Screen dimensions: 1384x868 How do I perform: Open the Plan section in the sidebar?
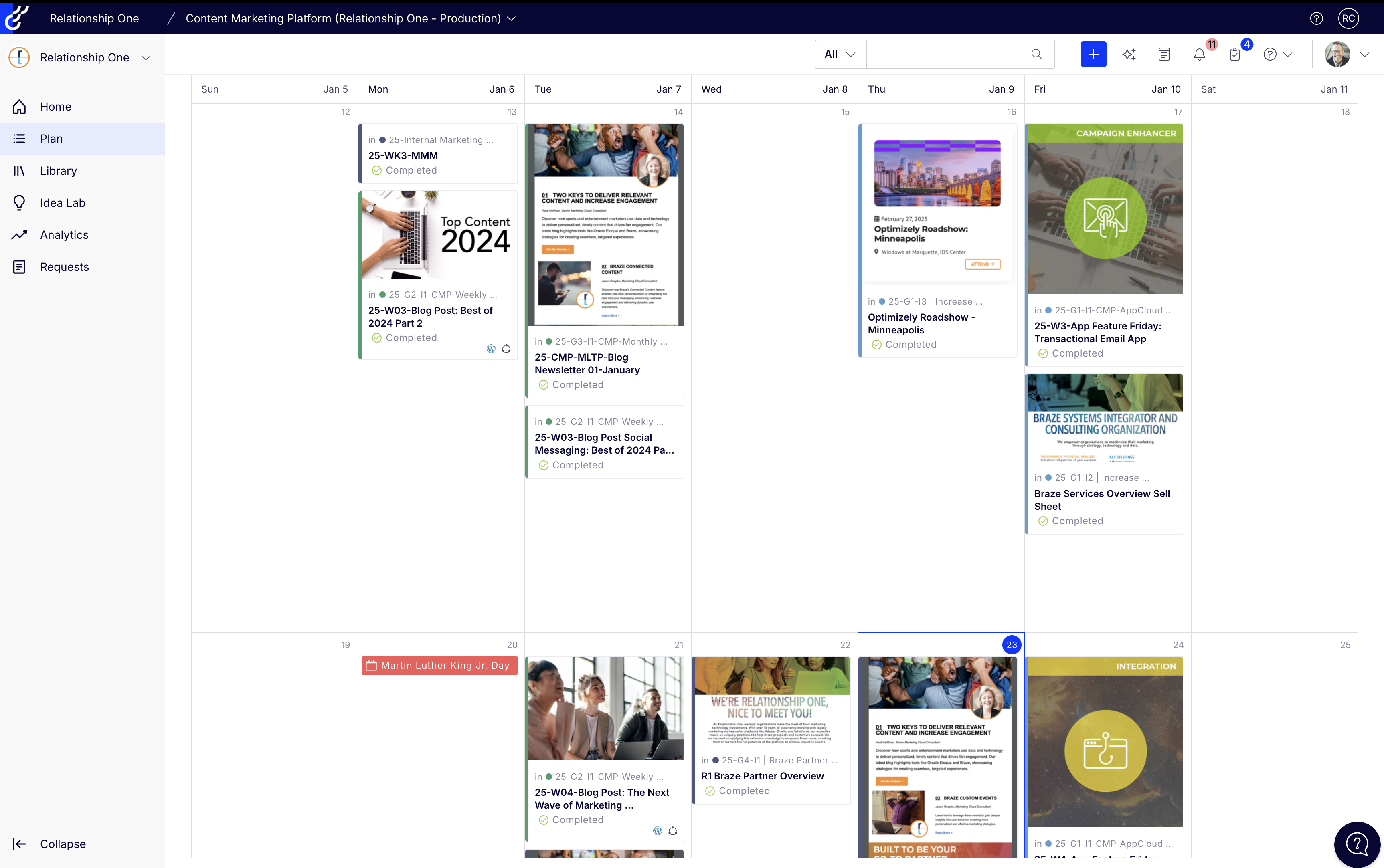pos(51,138)
